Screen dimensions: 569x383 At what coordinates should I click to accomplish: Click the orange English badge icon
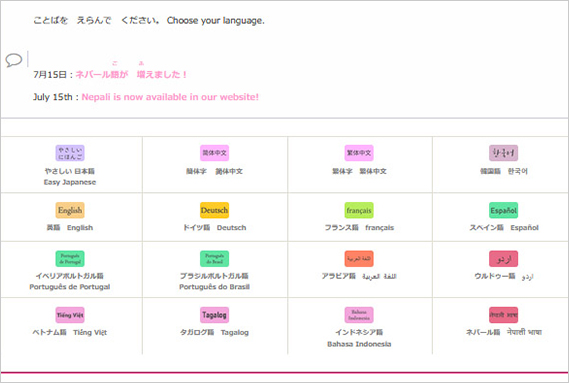click(x=70, y=210)
